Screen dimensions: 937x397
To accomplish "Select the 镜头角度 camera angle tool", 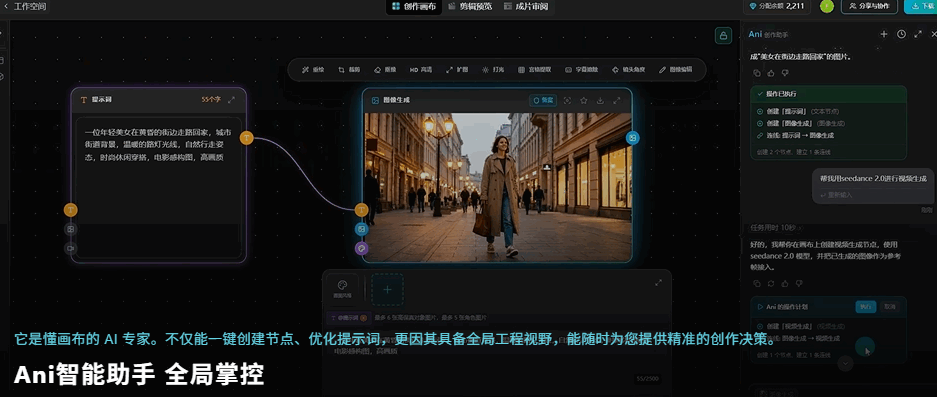I will [629, 69].
